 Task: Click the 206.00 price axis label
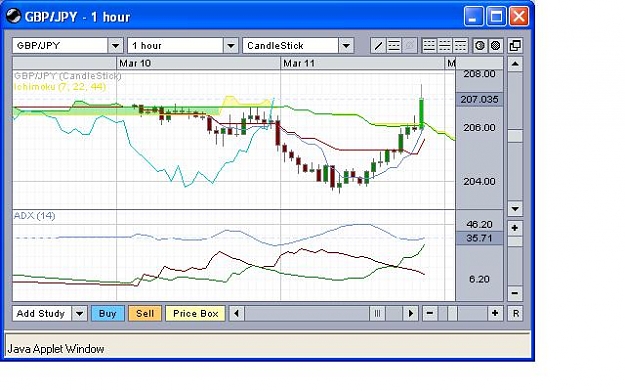tap(480, 128)
